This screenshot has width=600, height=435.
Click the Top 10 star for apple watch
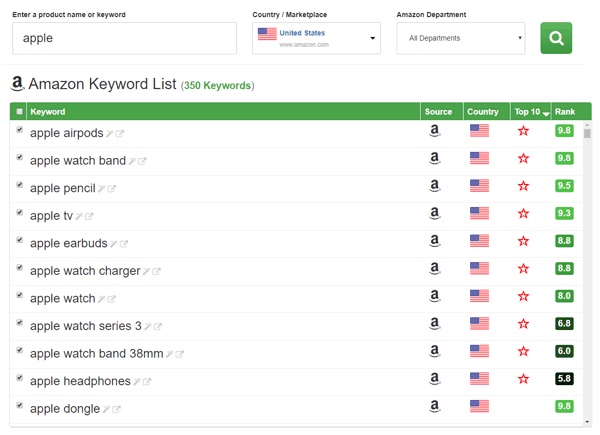(523, 296)
